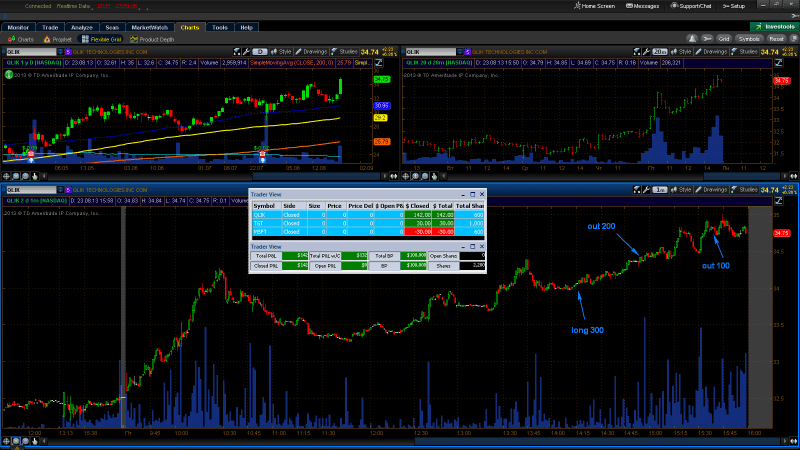Click the $ Closed column header in Trader View
The image size is (800, 450).
417,206
